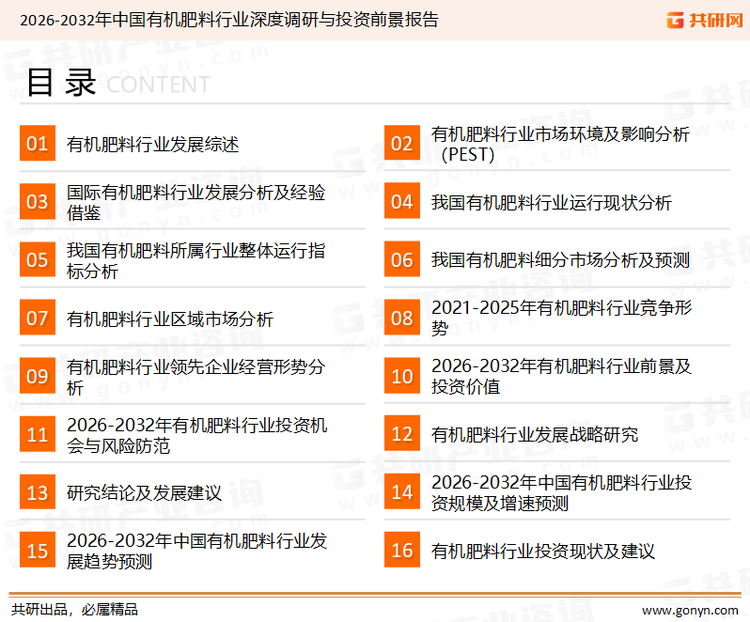
Task: Select 2026-2032年有机肥料行业投资机会与风险防范 entry
Action: (x=197, y=435)
